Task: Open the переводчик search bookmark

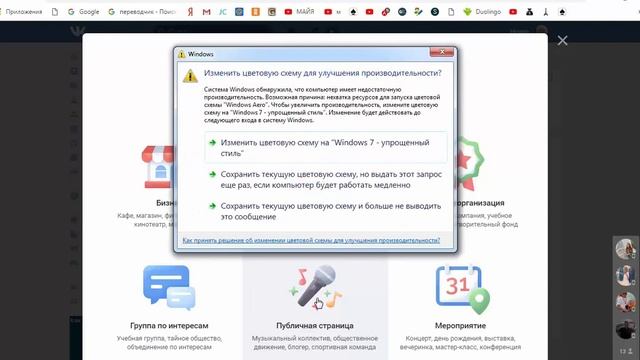Action: tap(142, 12)
